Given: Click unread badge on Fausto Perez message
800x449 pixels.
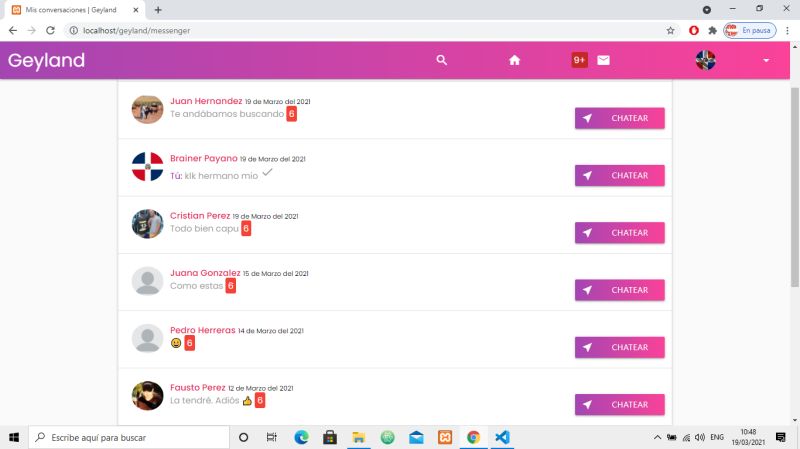Looking at the screenshot, I should 260,401.
